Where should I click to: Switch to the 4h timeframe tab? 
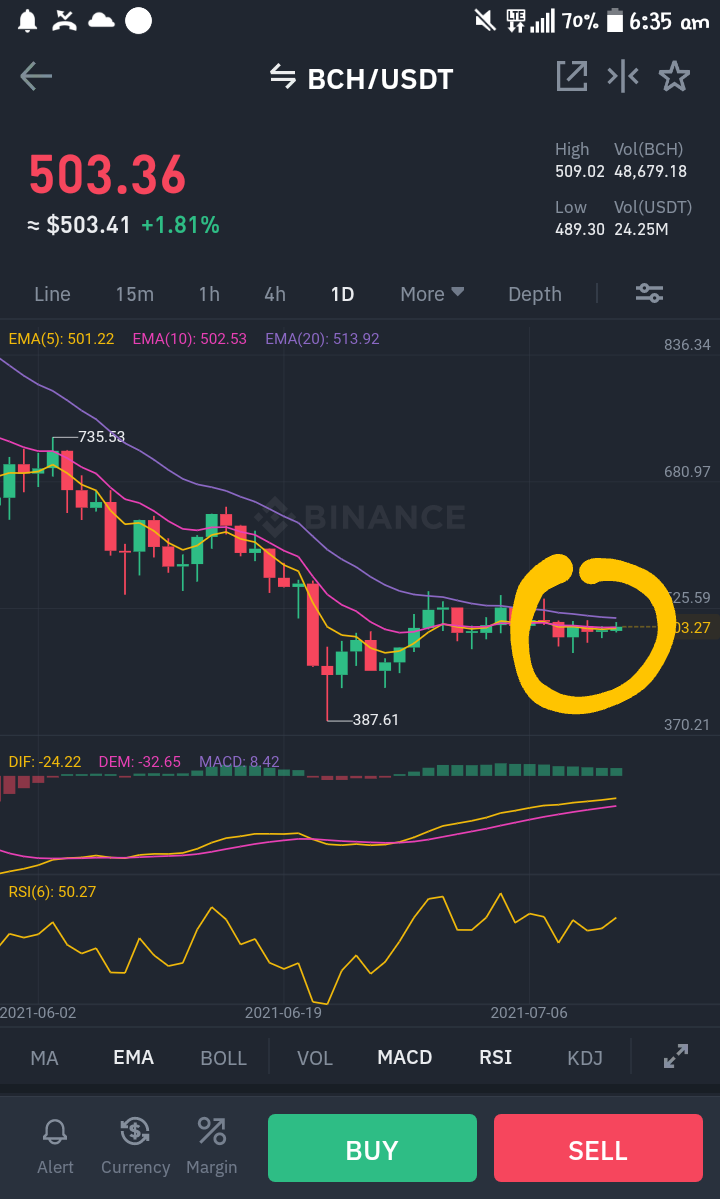coord(274,294)
